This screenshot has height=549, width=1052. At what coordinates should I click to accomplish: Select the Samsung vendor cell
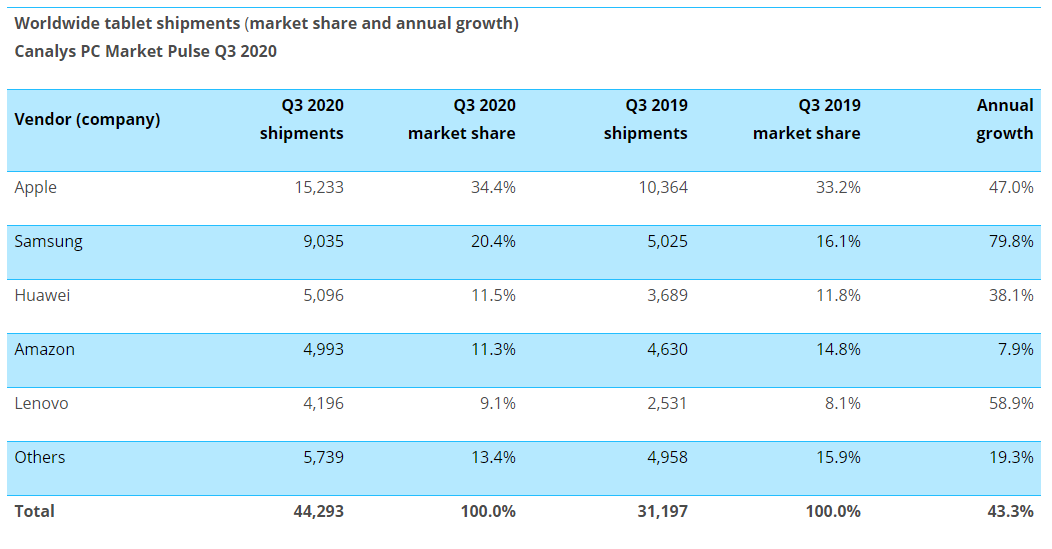[48, 242]
